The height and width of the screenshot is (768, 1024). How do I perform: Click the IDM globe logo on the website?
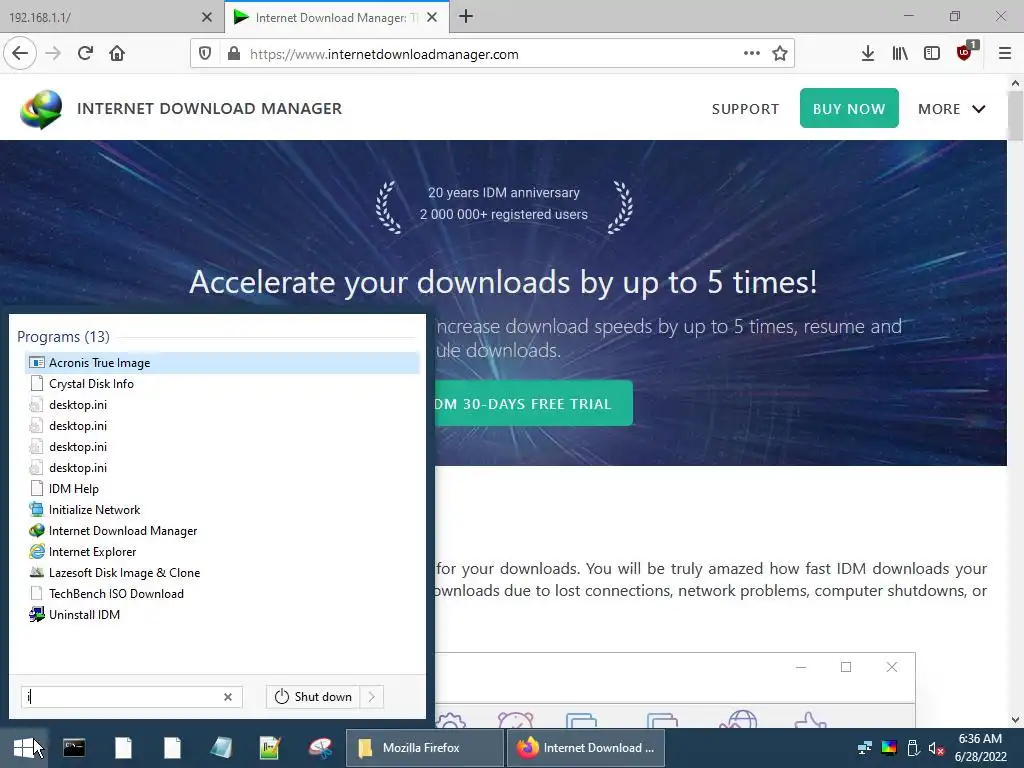(x=41, y=109)
